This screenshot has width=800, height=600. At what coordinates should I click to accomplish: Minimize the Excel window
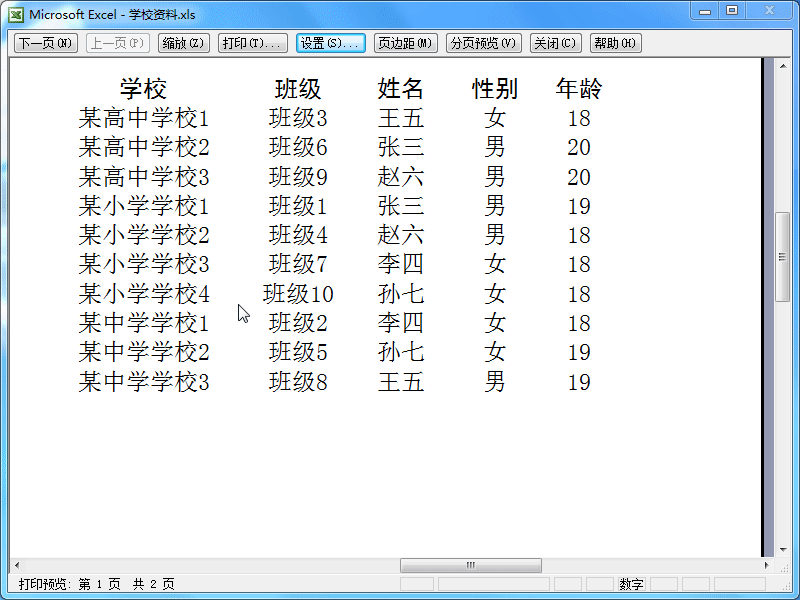[705, 11]
